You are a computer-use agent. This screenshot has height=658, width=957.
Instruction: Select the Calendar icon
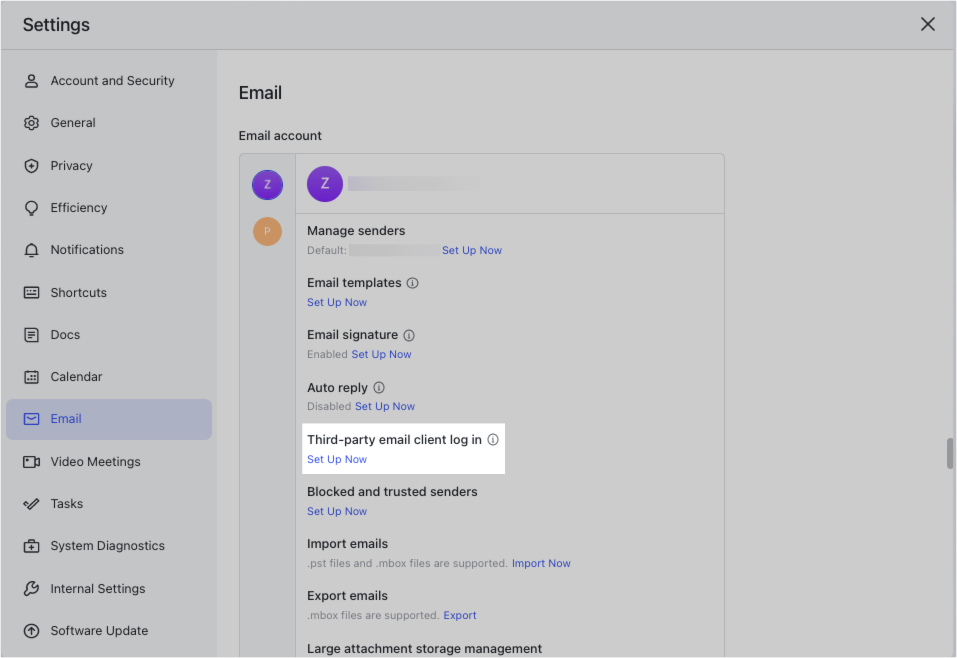(x=31, y=376)
